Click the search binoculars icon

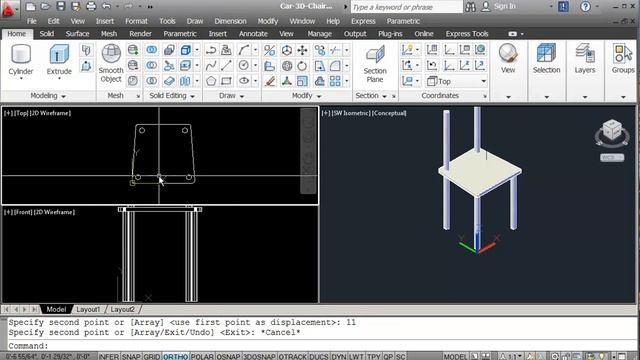pos(470,7)
